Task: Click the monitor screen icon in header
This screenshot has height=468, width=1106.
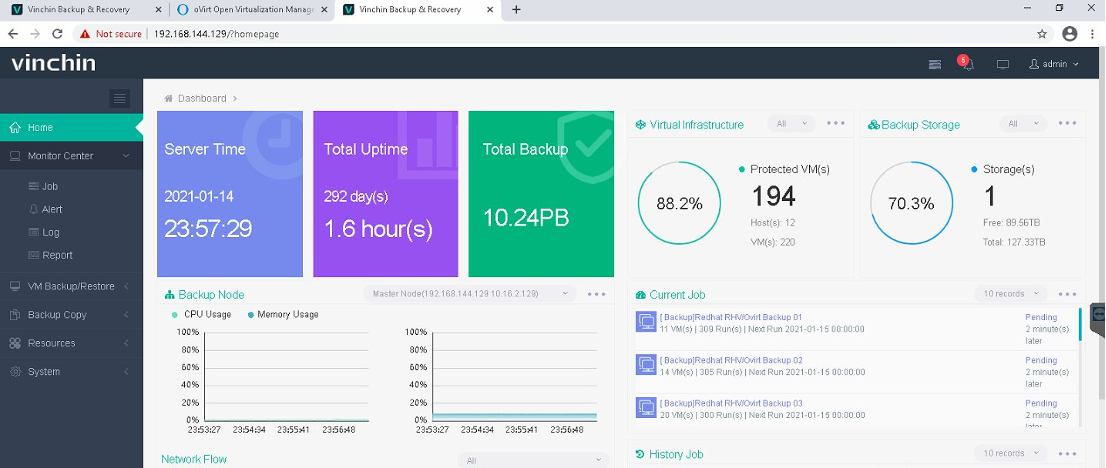Action: (1002, 64)
